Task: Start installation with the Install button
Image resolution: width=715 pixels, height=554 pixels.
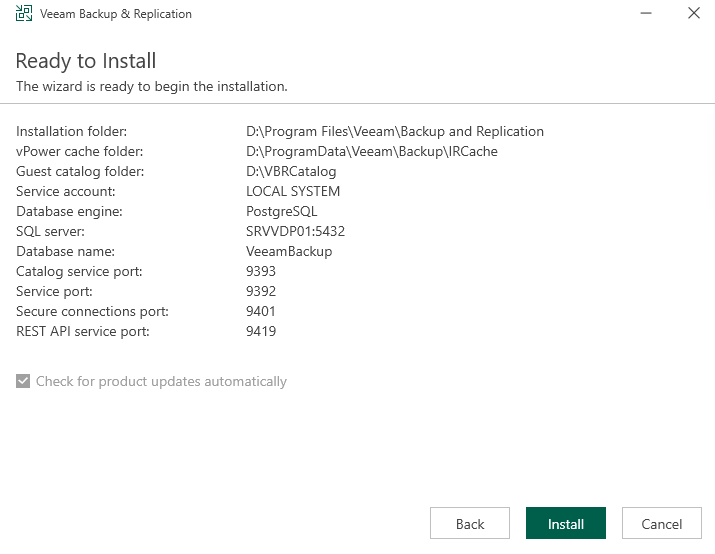Action: (x=566, y=524)
